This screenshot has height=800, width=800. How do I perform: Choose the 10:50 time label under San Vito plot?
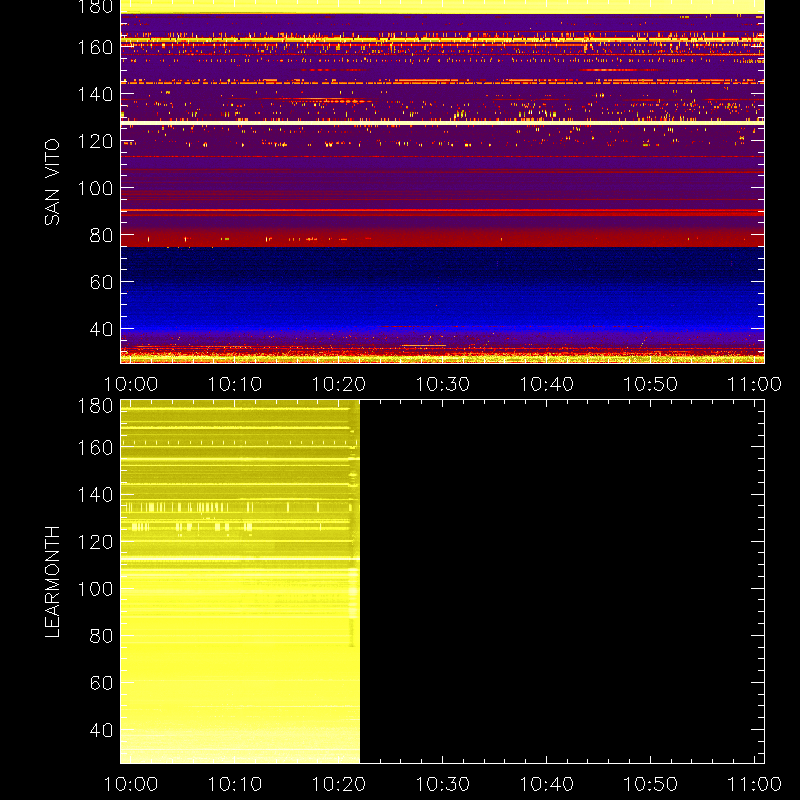pos(651,384)
